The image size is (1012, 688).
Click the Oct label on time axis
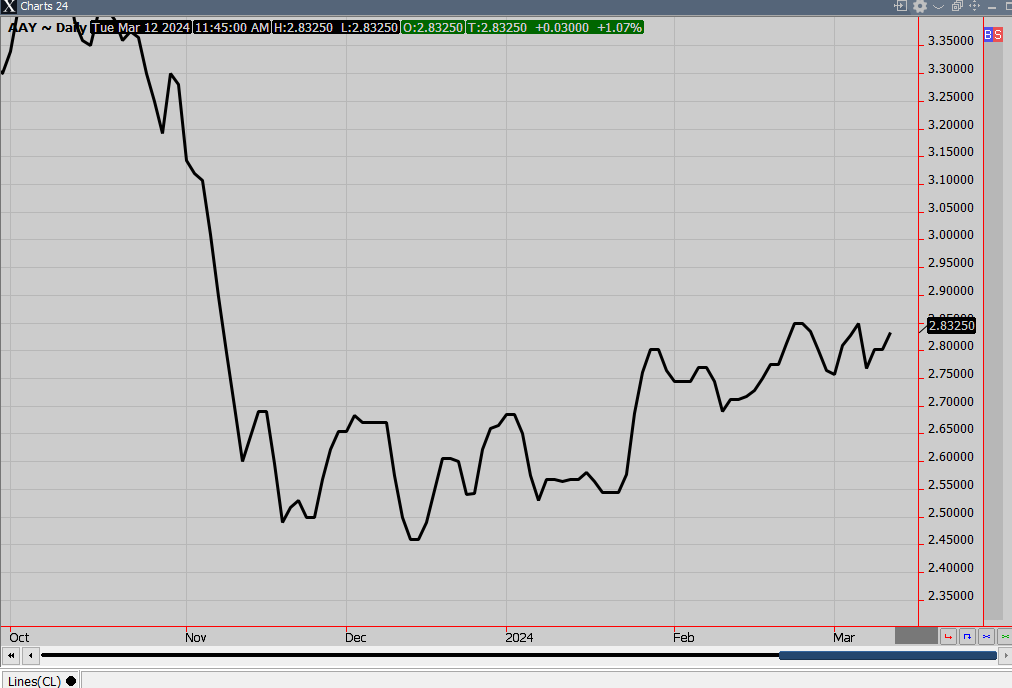coord(19,638)
